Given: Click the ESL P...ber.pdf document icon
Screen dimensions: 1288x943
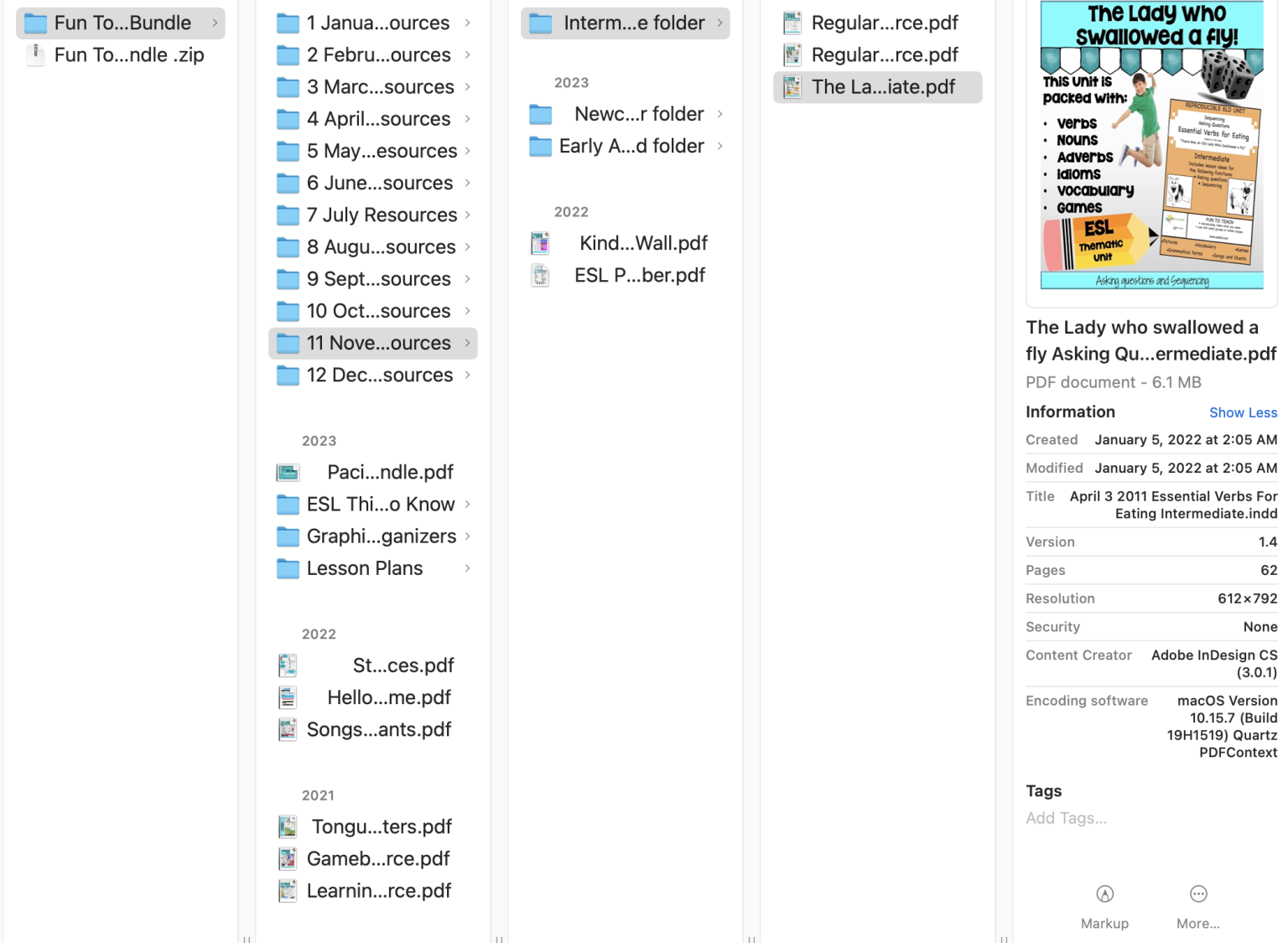Looking at the screenshot, I should (540, 276).
